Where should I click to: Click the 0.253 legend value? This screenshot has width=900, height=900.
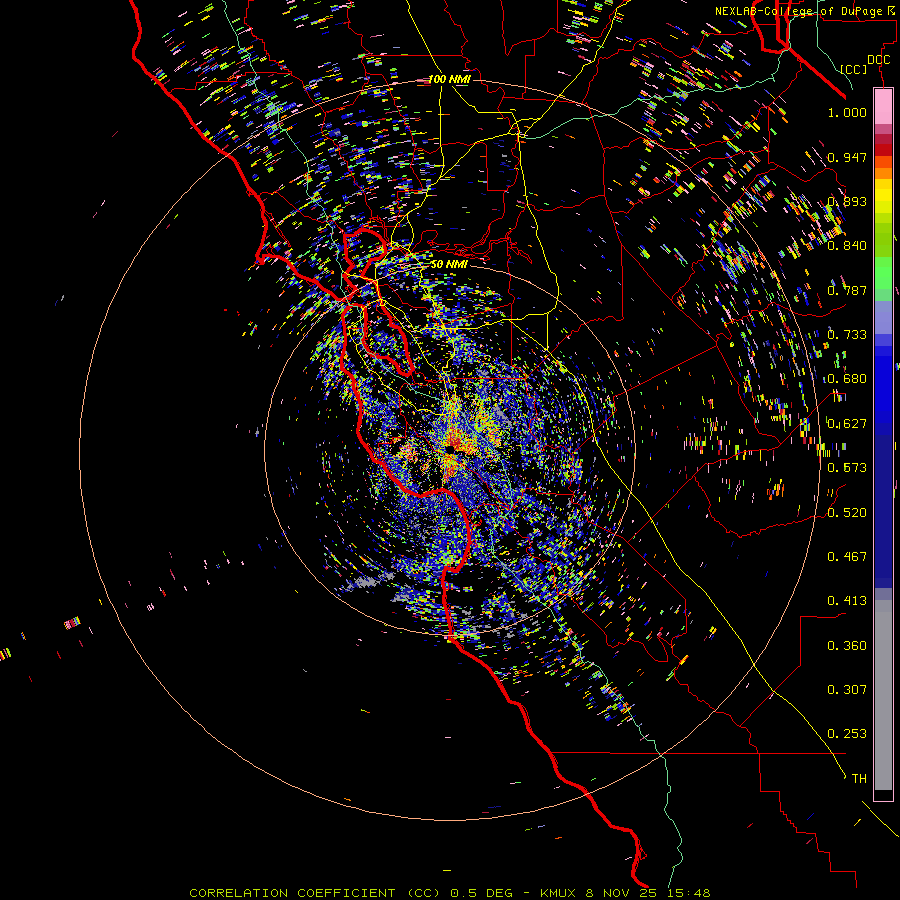click(847, 734)
